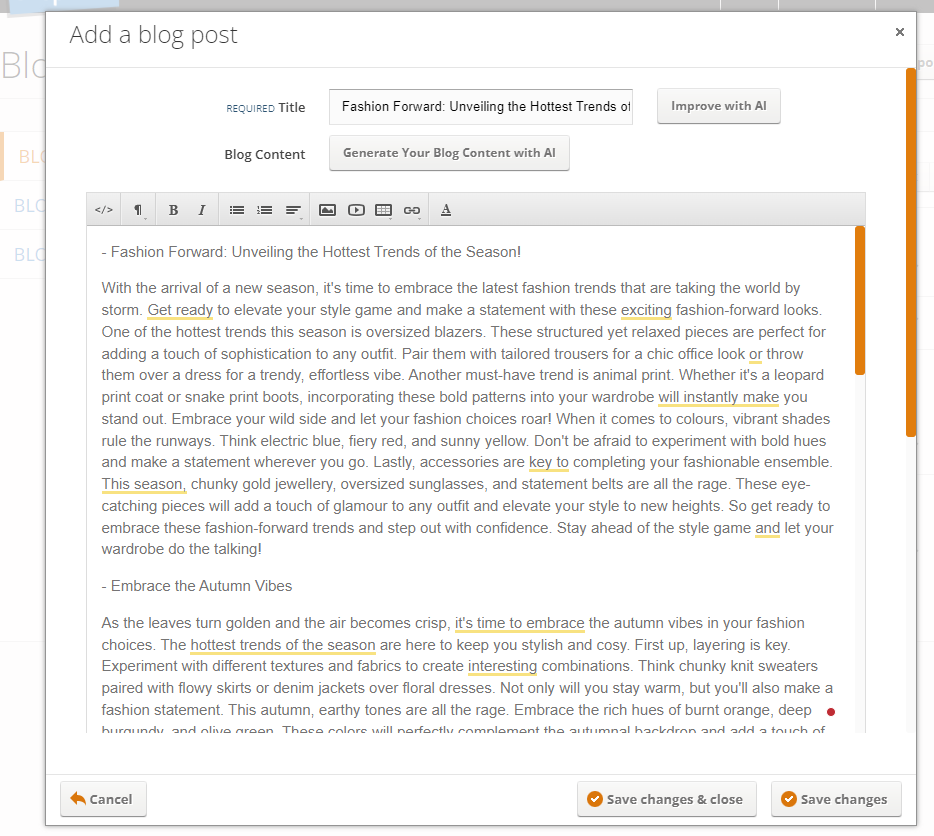Image resolution: width=934 pixels, height=836 pixels.
Task: Focus the blog Title input field
Action: (x=481, y=107)
